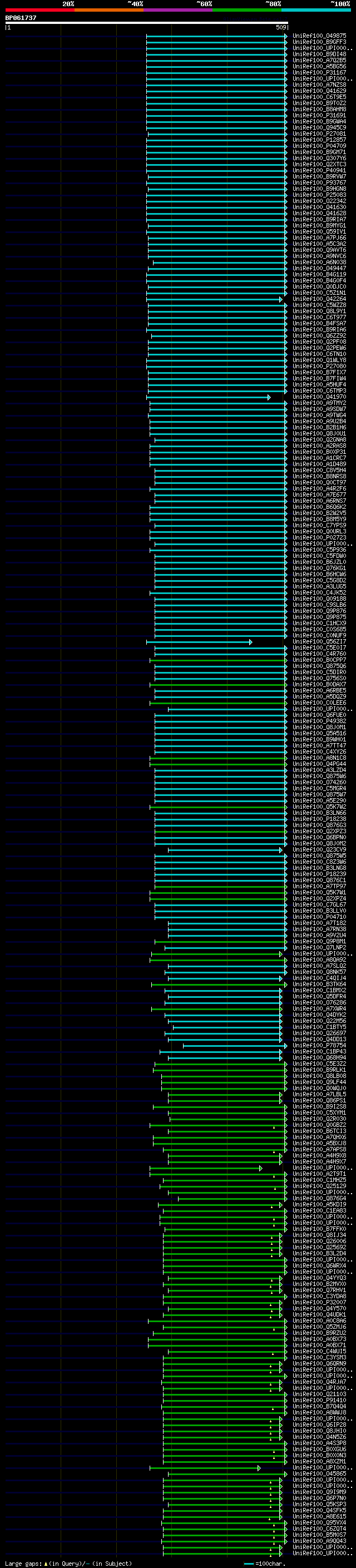Click alignment arrowhead for UniRef100_Q56ZI7

251,641
